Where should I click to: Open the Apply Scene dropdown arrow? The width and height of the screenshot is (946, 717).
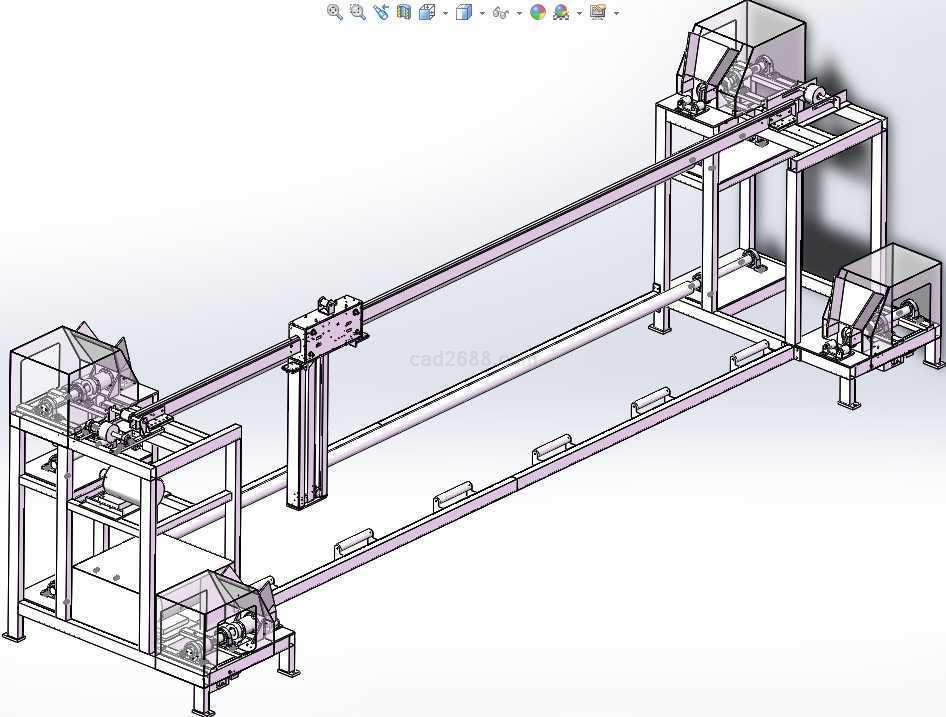point(579,13)
